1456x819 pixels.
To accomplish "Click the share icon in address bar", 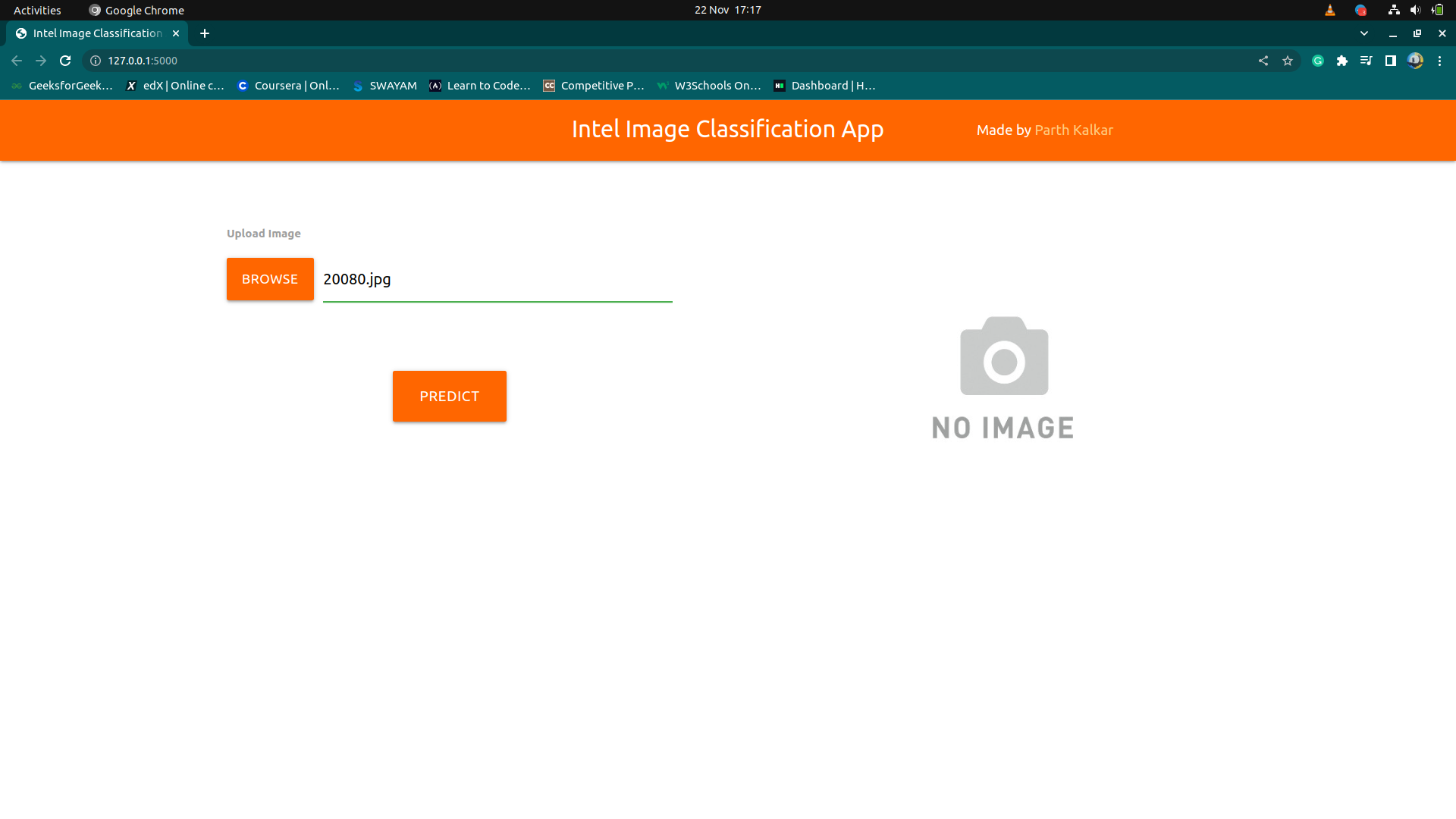I will click(x=1263, y=61).
